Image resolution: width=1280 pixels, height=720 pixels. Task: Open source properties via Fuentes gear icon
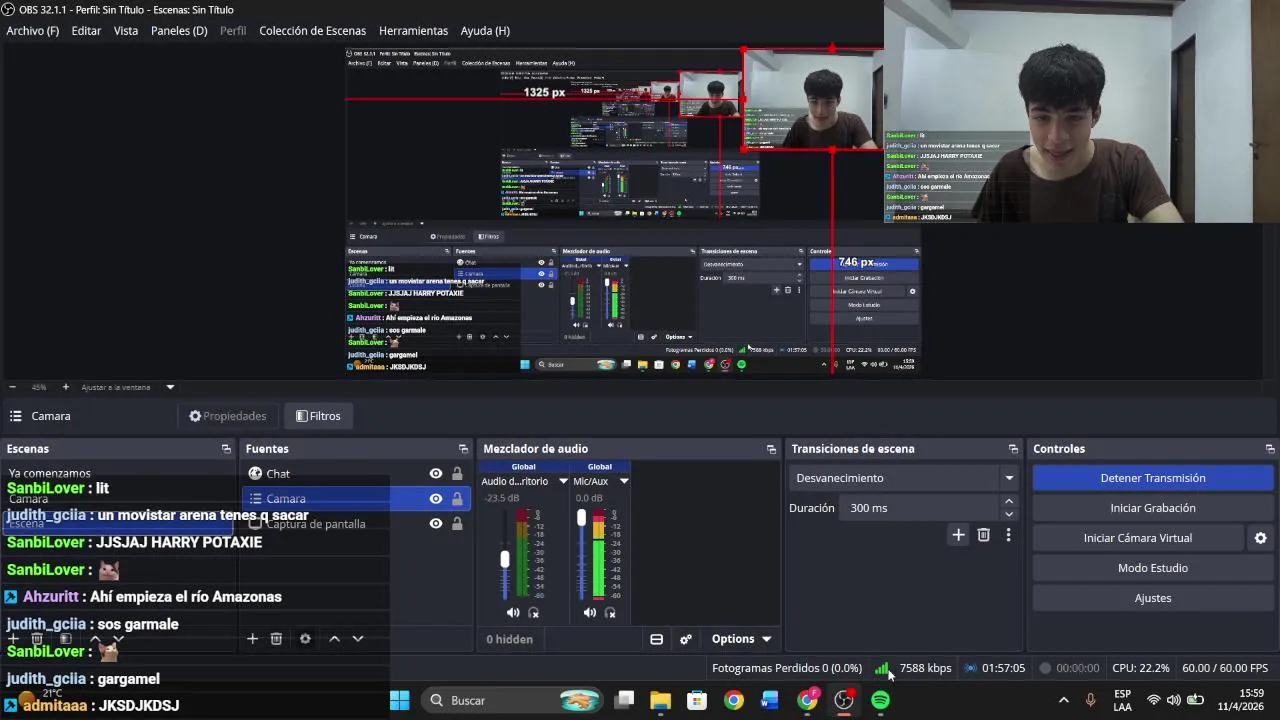coord(305,639)
